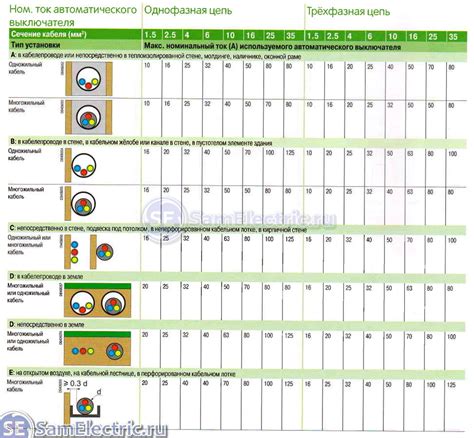Click the SamElectric.ru watermark in table center
This screenshot has width=474, height=438.
(239, 217)
